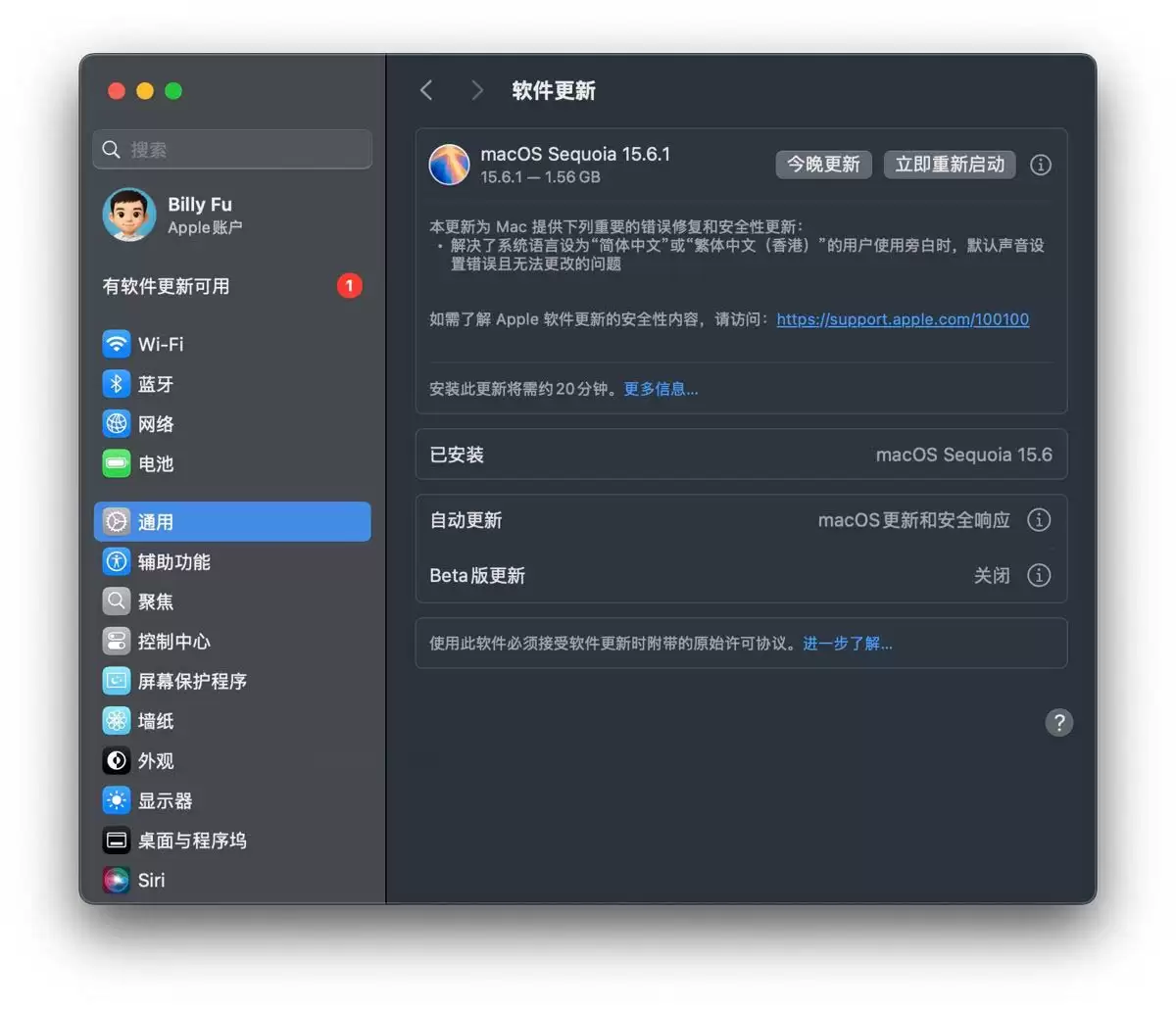Click the 更多信息... link
Image resolution: width=1176 pixels, height=1009 pixels.
click(661, 389)
